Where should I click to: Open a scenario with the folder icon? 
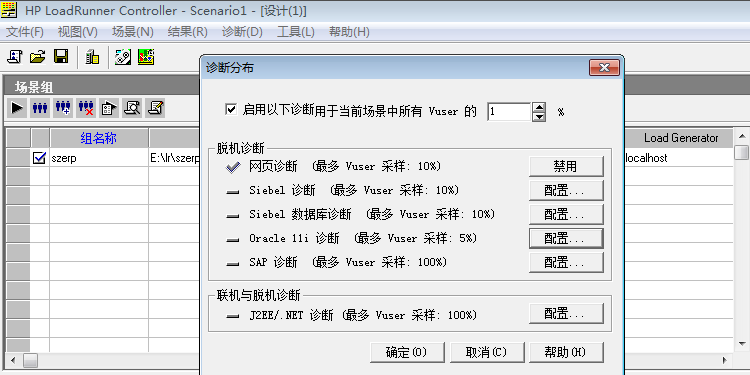pyautogui.click(x=38, y=57)
